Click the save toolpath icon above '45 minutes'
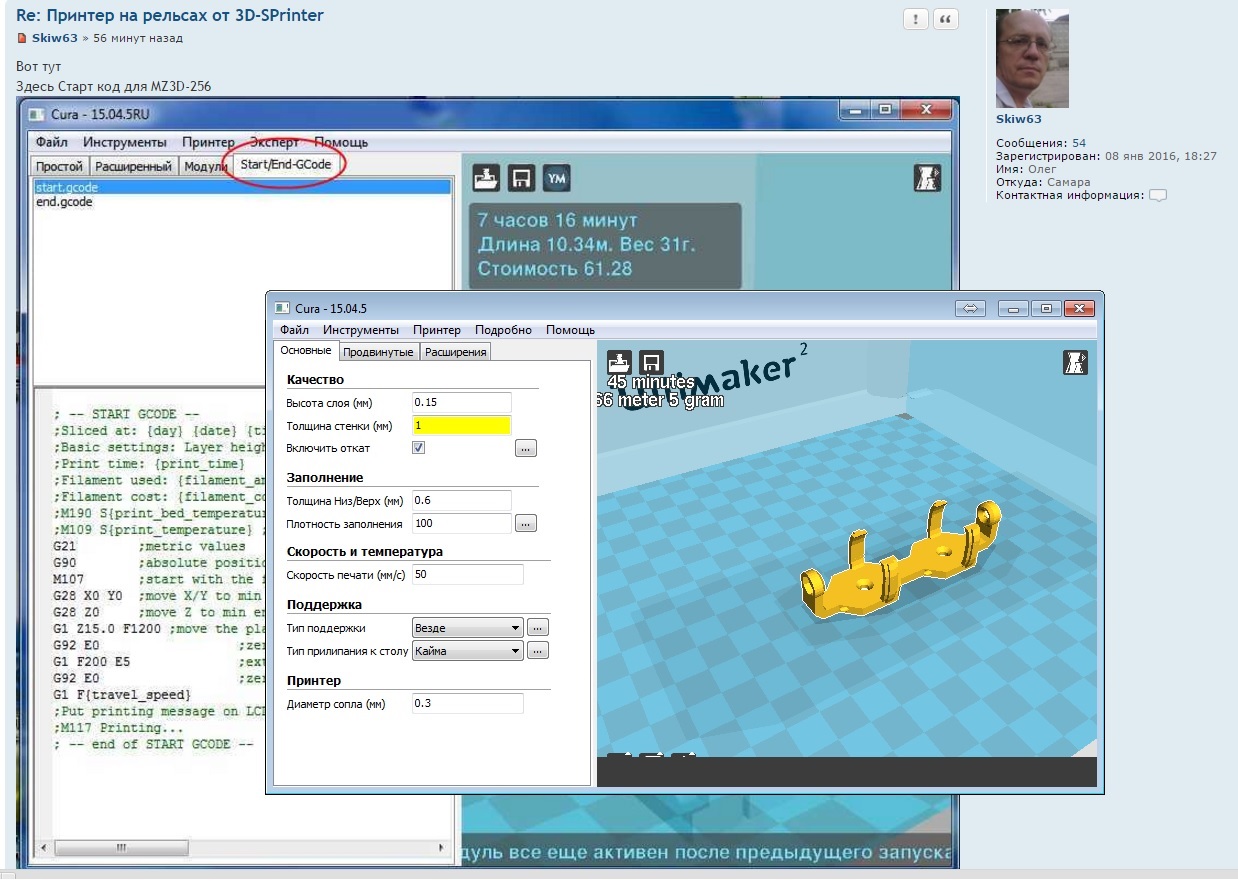This screenshot has height=882, width=1238. [x=651, y=363]
